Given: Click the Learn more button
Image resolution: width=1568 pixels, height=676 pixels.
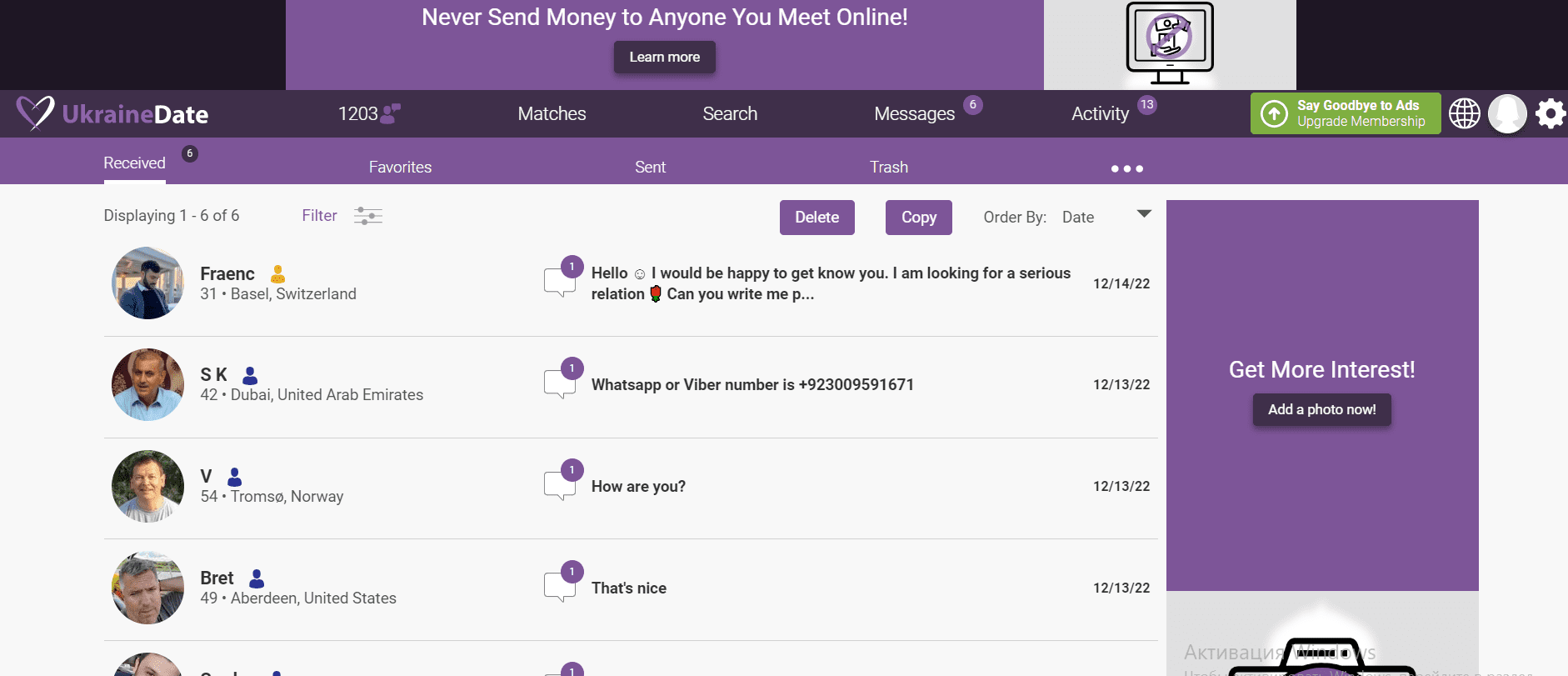Looking at the screenshot, I should (664, 58).
